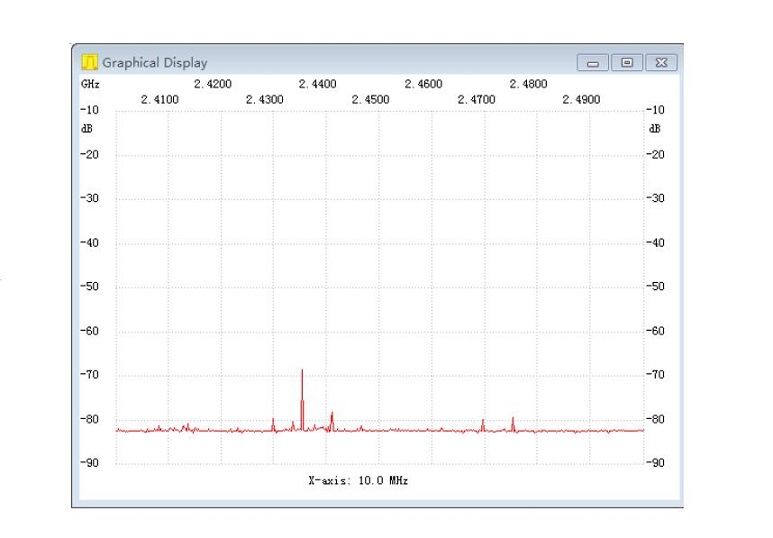Click the left -70 dB scale label
773x538 pixels.
coord(89,375)
